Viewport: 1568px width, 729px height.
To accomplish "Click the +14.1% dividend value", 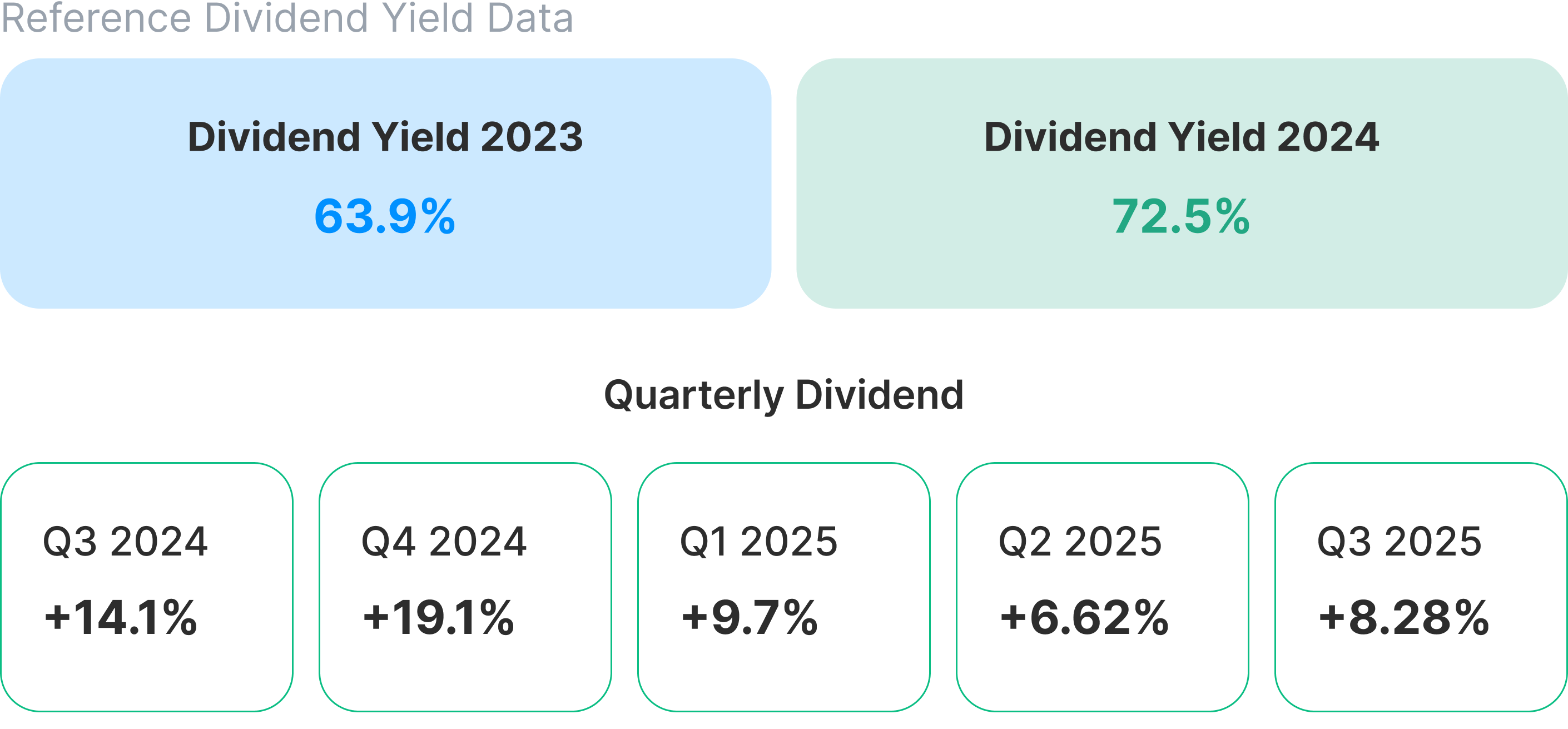I will 121,618.
